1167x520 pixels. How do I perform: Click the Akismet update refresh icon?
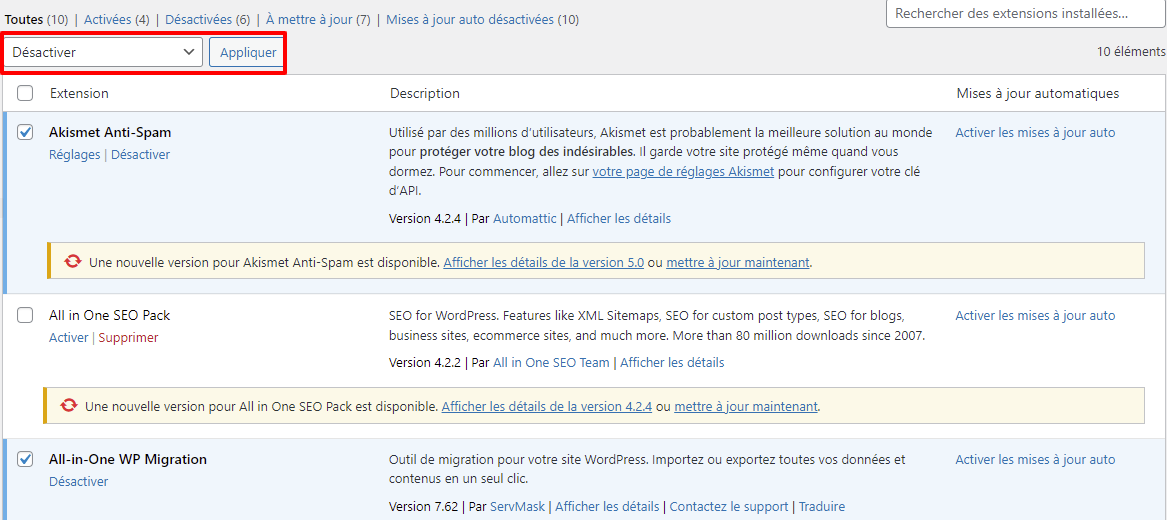72,262
